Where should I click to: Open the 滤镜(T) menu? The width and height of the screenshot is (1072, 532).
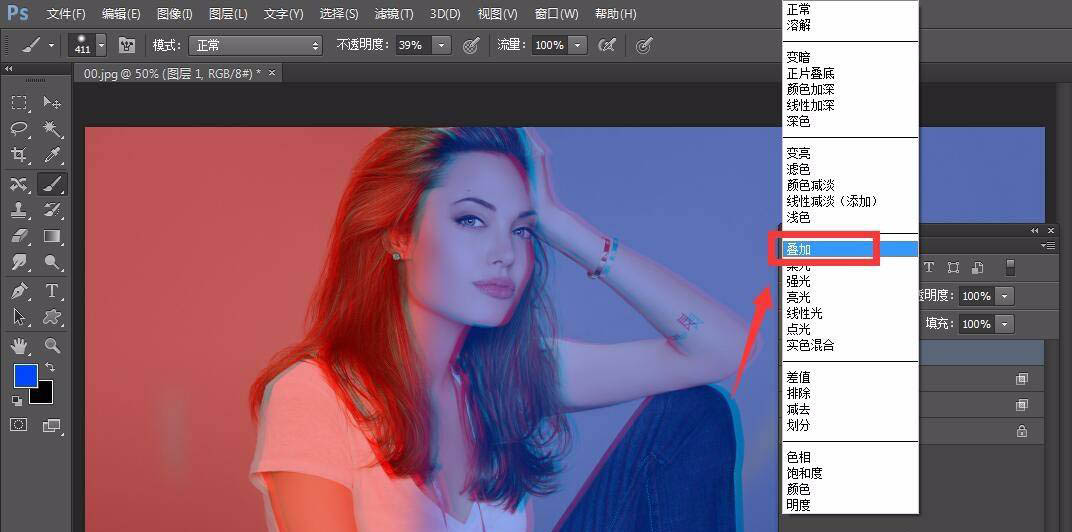pyautogui.click(x=393, y=14)
